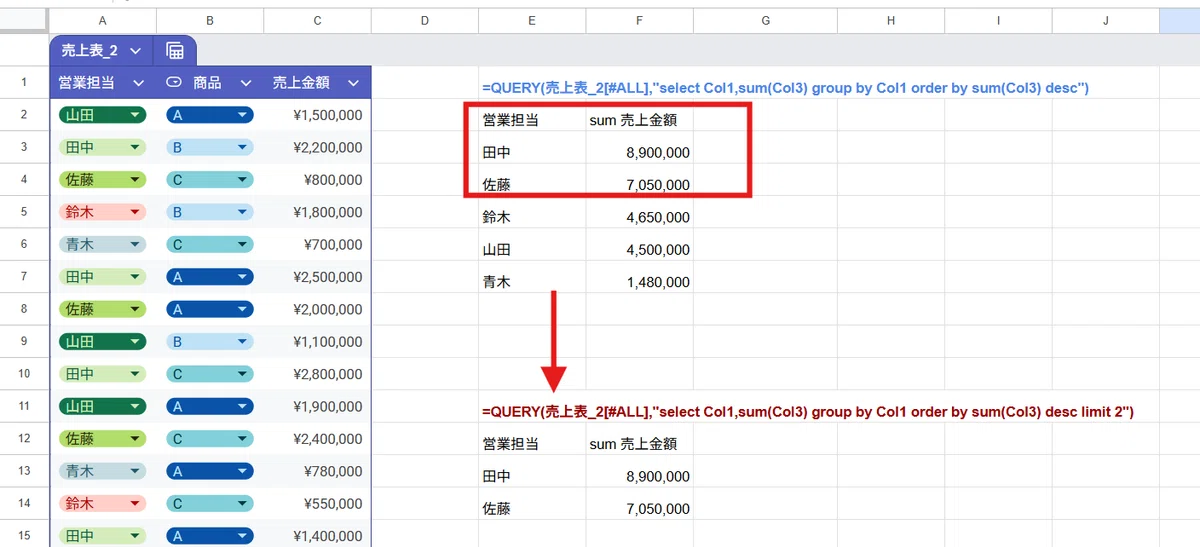The width and height of the screenshot is (1200, 547).
Task: Open the 田中 chip in the ¥2,200,000 row
Action: point(102,147)
